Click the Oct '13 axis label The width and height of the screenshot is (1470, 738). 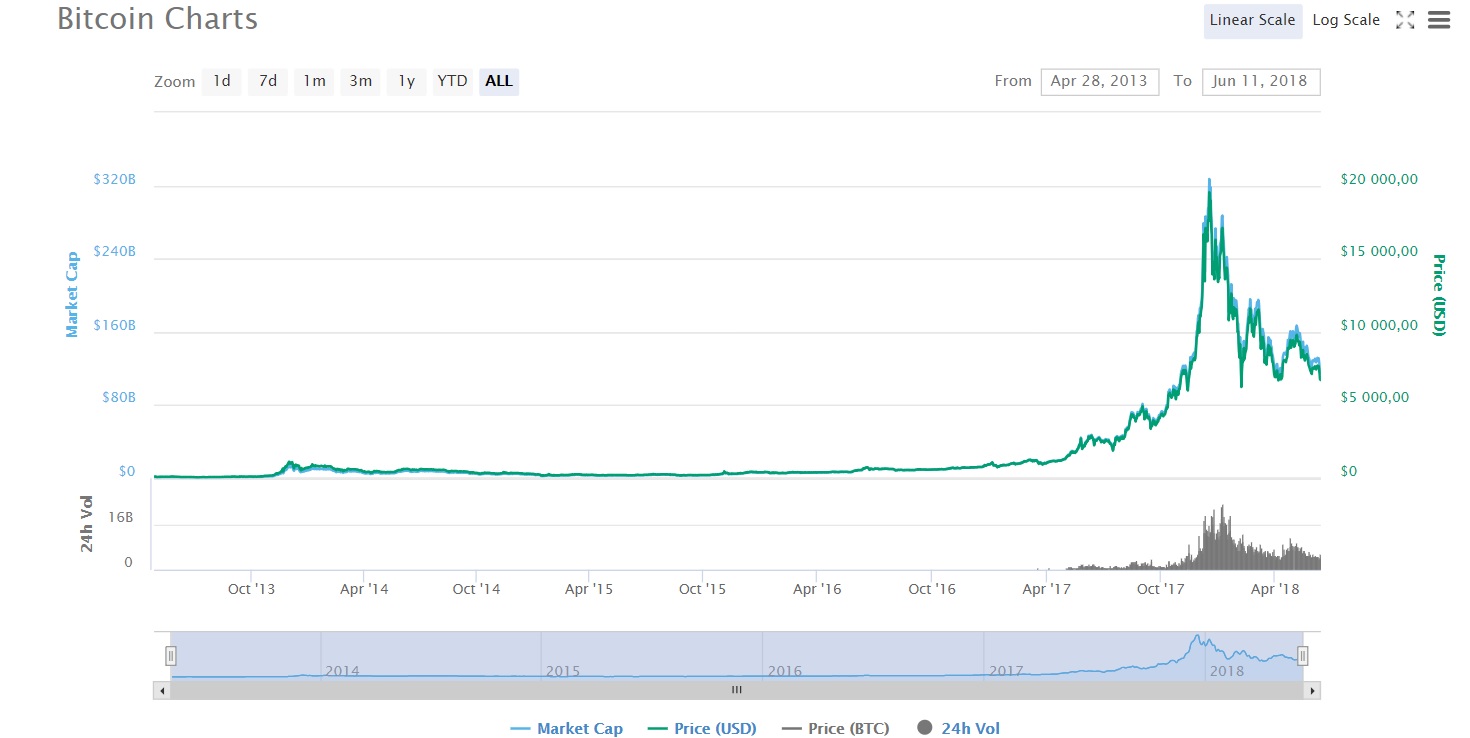click(x=251, y=589)
